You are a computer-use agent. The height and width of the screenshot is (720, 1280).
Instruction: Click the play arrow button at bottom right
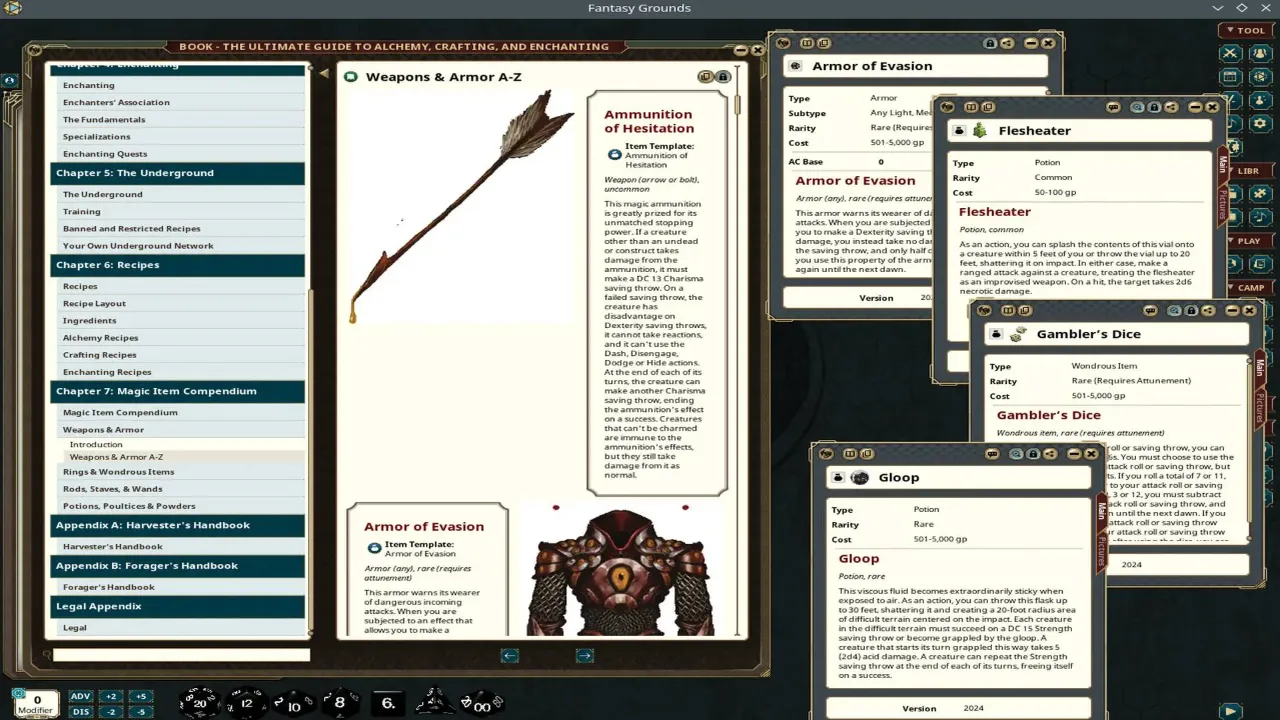point(1231,711)
